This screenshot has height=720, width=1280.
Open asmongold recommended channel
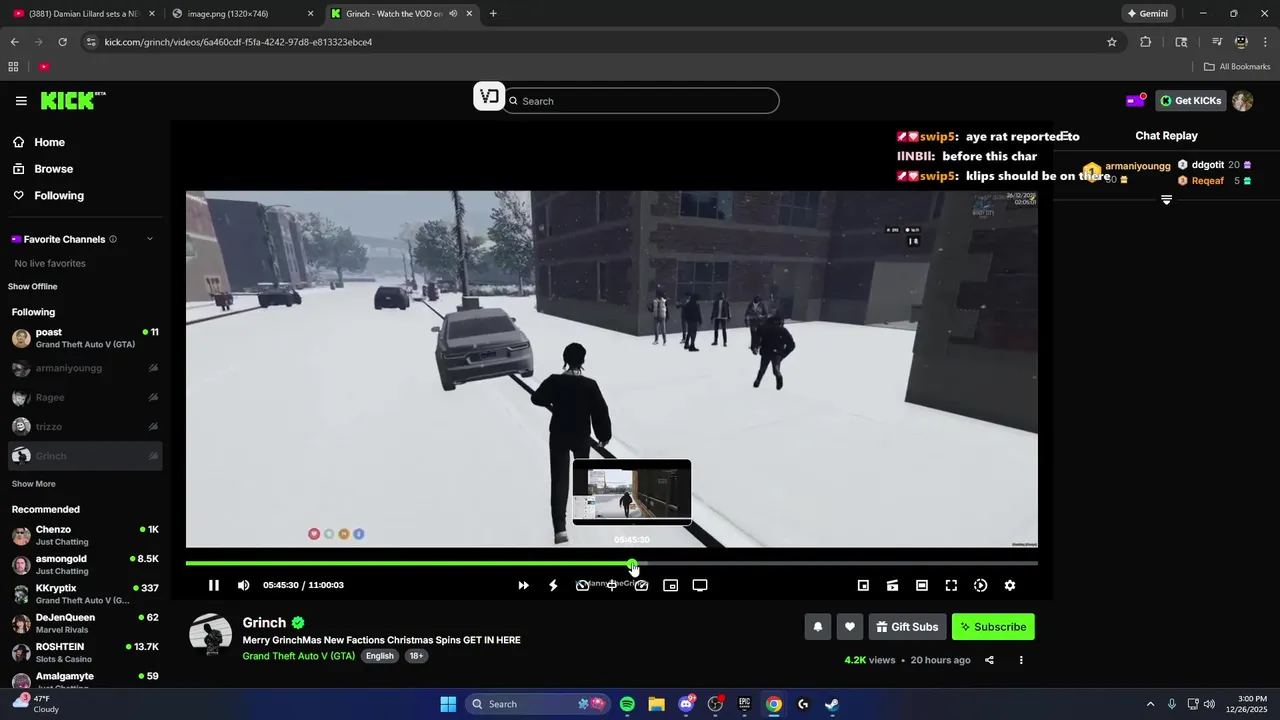[84, 564]
